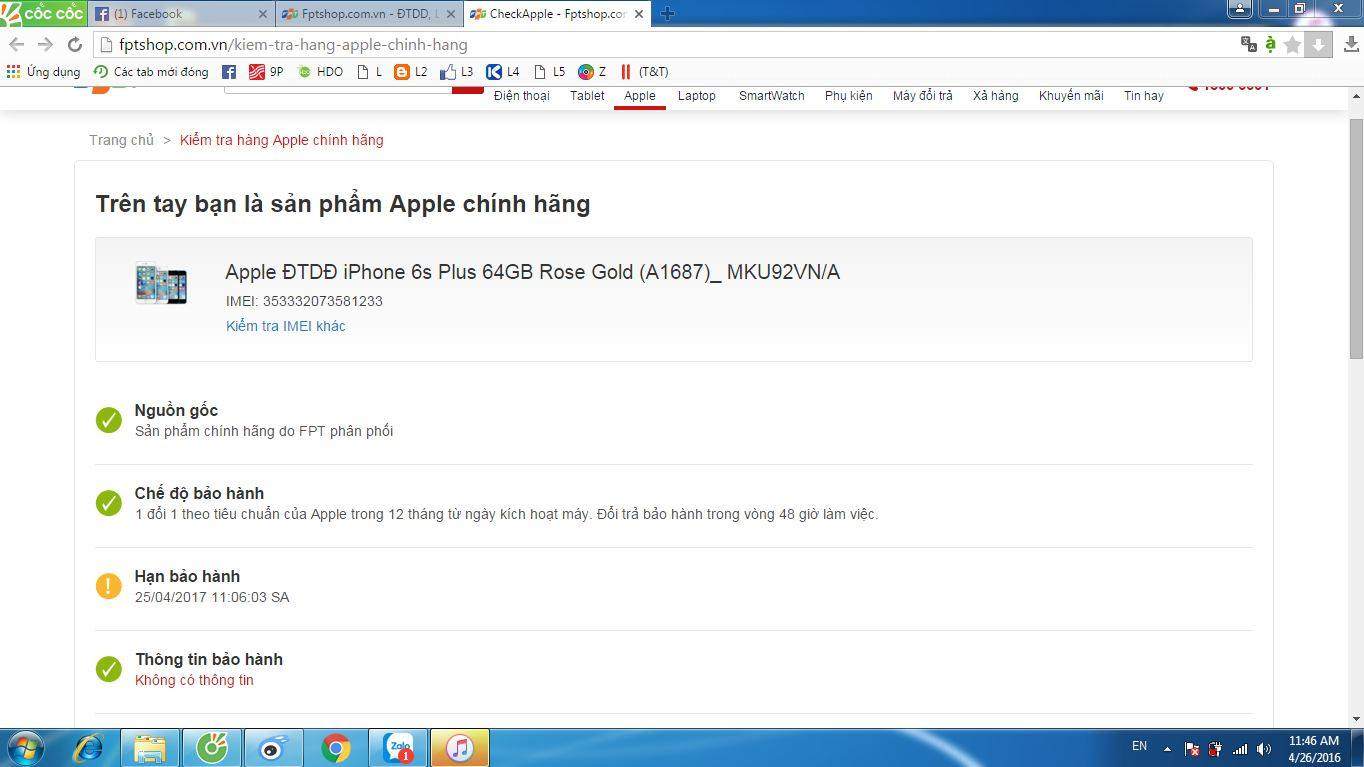1364x767 pixels.
Task: Open the (T&T) bookmark
Action: click(x=644, y=72)
